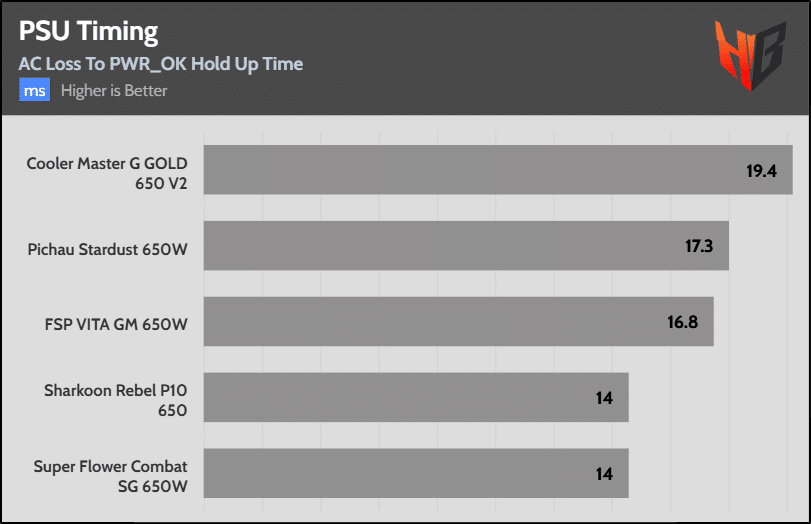This screenshot has height=524, width=811.
Task: Select the Pichau Stardust 650W bar
Action: pyautogui.click(x=466, y=246)
